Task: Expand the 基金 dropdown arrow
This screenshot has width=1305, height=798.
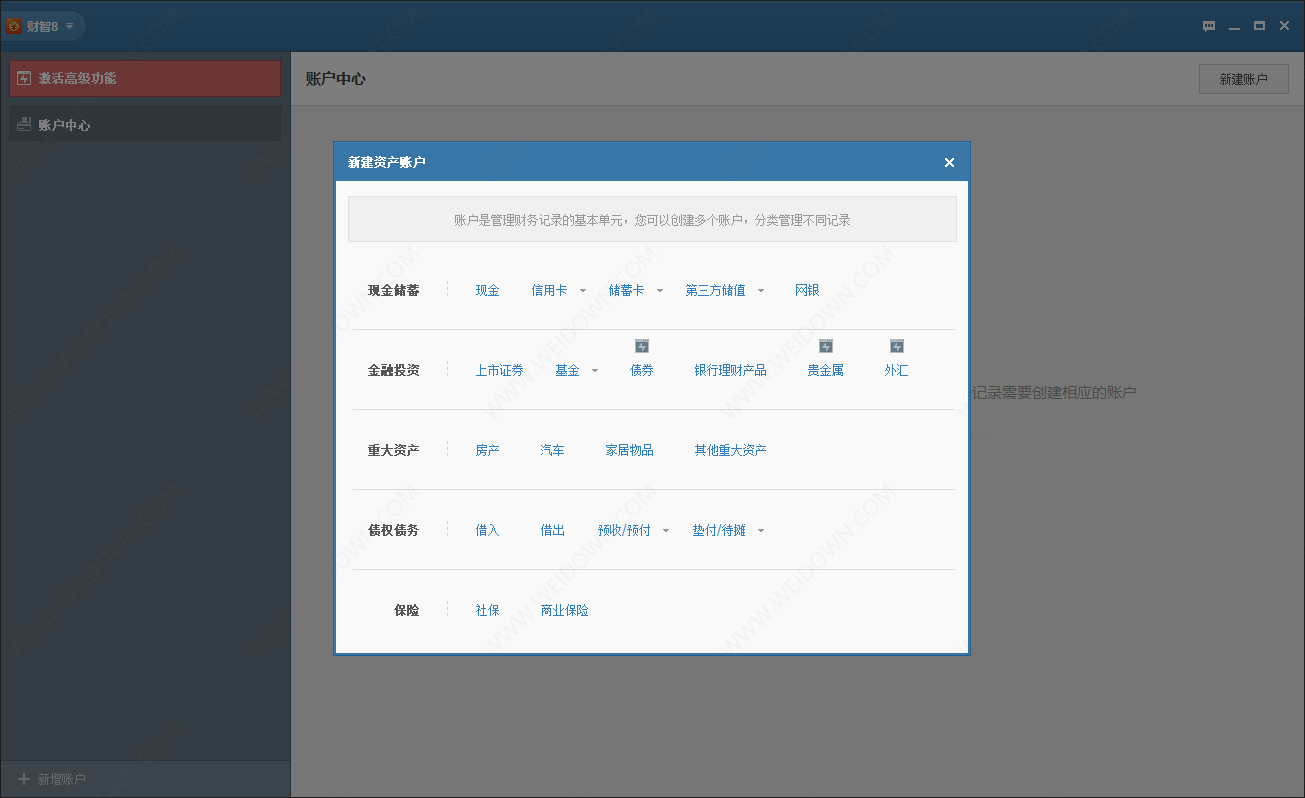Action: (x=595, y=371)
